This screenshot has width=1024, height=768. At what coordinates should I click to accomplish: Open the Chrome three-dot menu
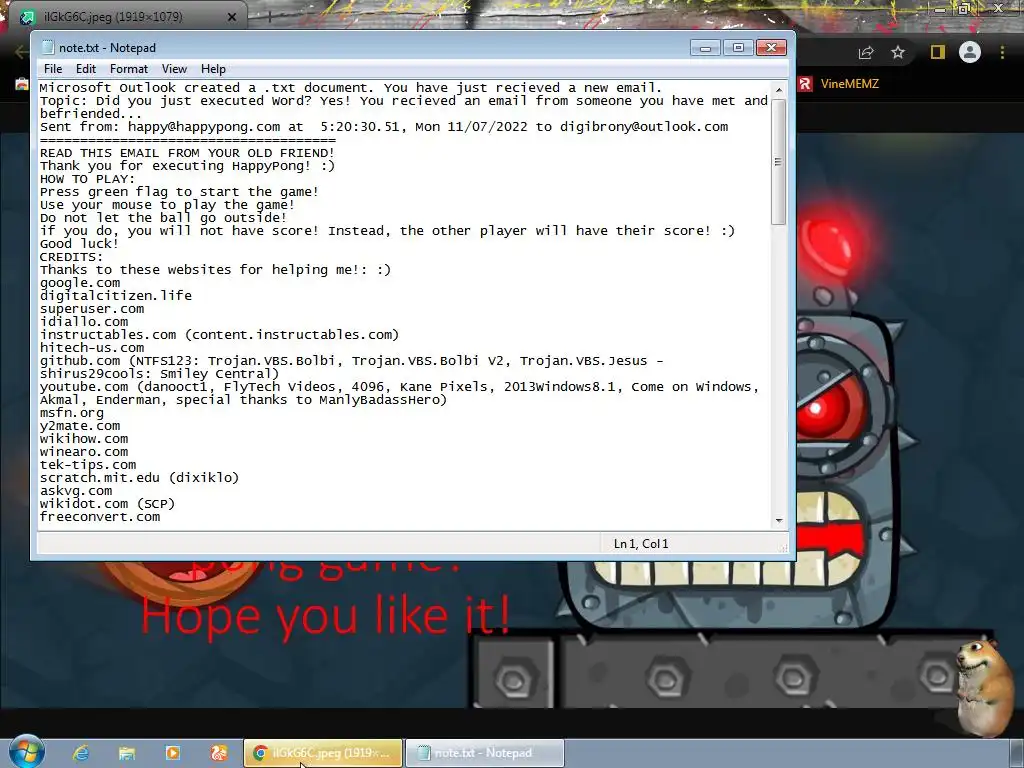(1002, 52)
